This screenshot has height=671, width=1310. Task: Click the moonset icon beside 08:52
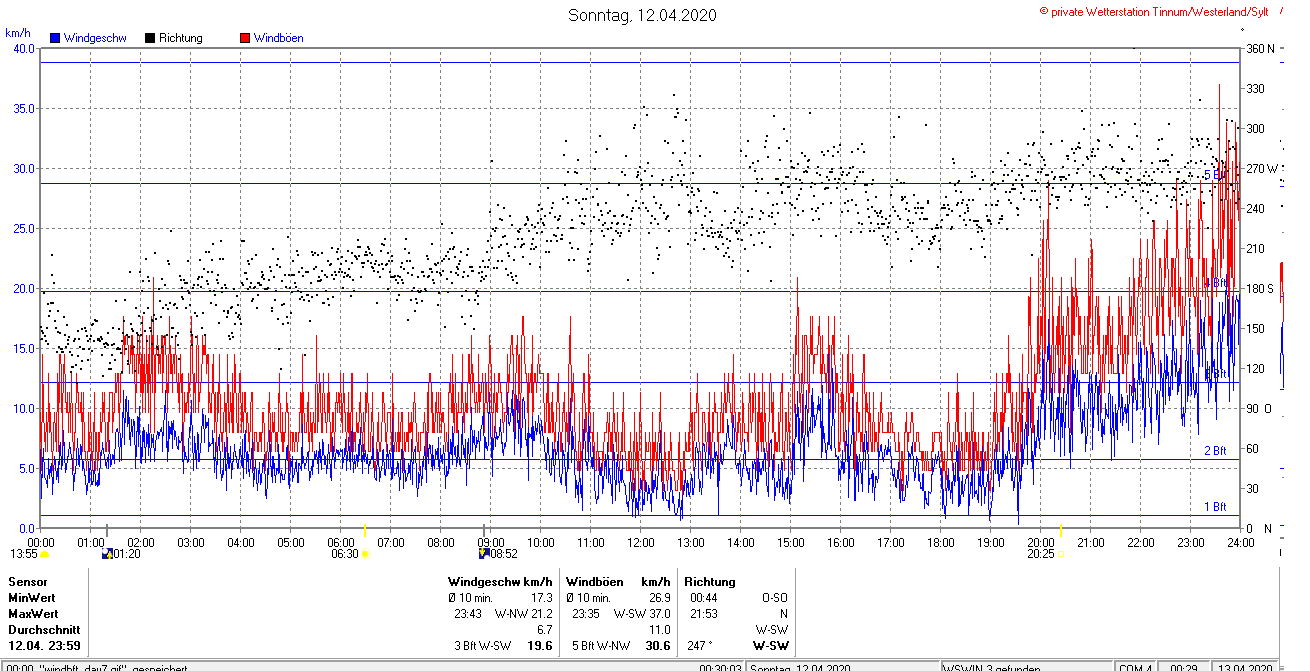coord(484,553)
